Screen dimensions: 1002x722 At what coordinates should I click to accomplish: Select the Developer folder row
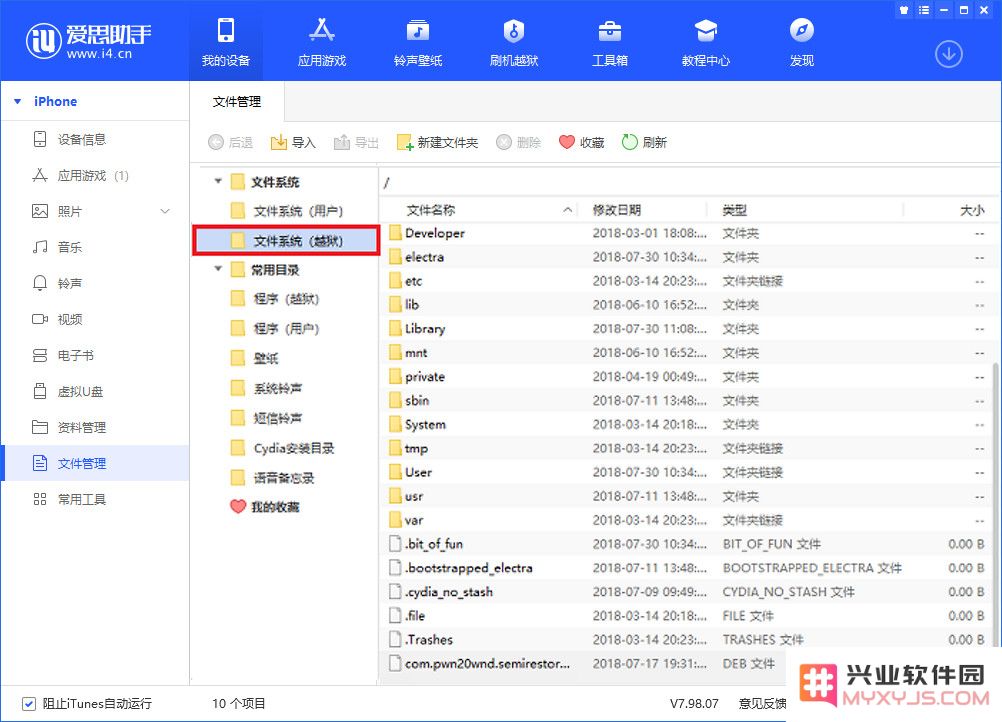(687, 233)
